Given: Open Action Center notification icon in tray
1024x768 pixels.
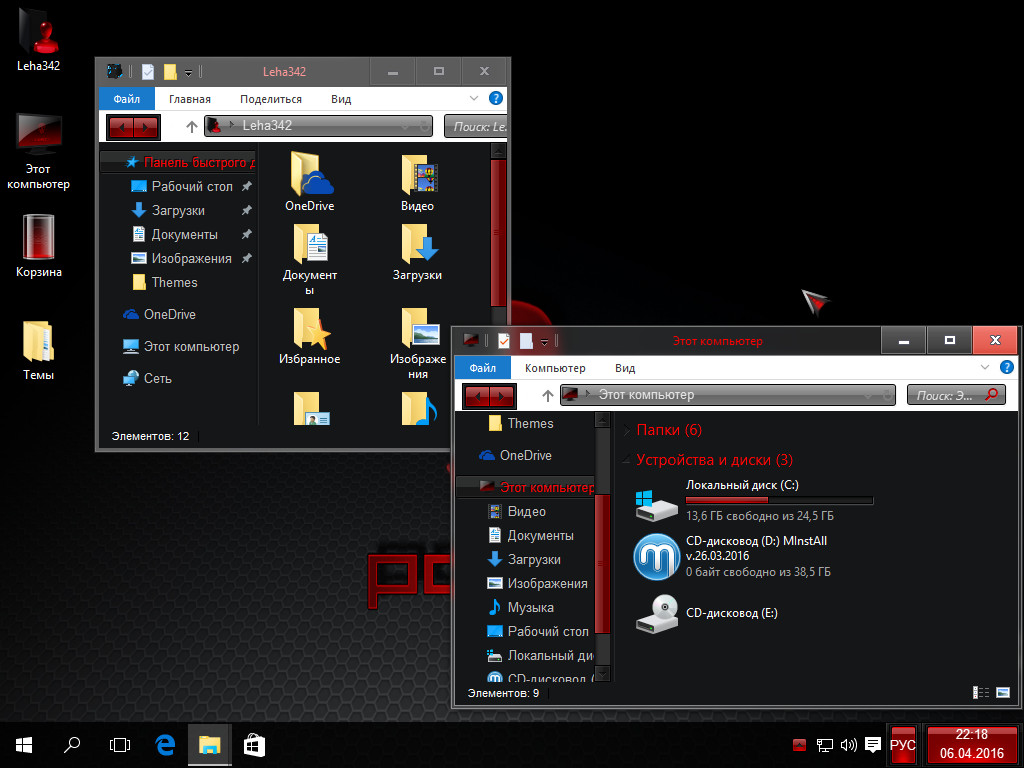Looking at the screenshot, I should click(x=873, y=745).
